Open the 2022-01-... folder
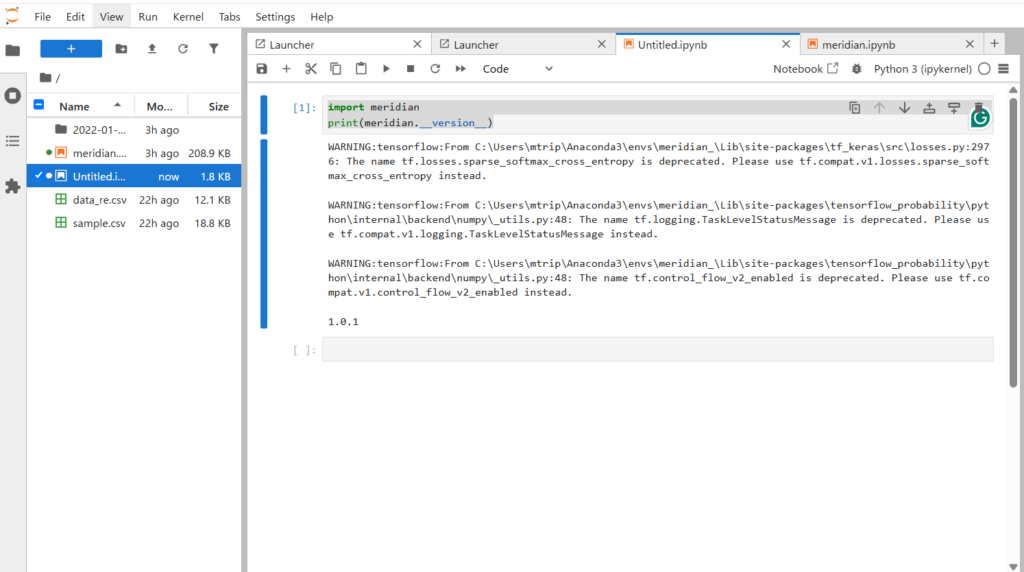1024x572 pixels. (134, 130)
